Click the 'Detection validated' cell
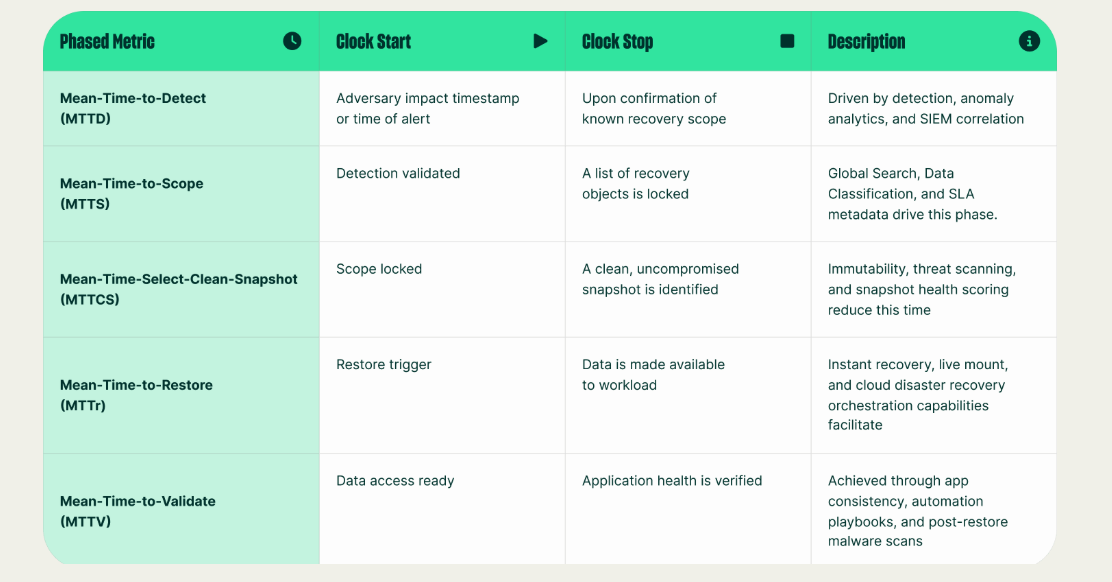The width and height of the screenshot is (1112, 582). coord(398,173)
